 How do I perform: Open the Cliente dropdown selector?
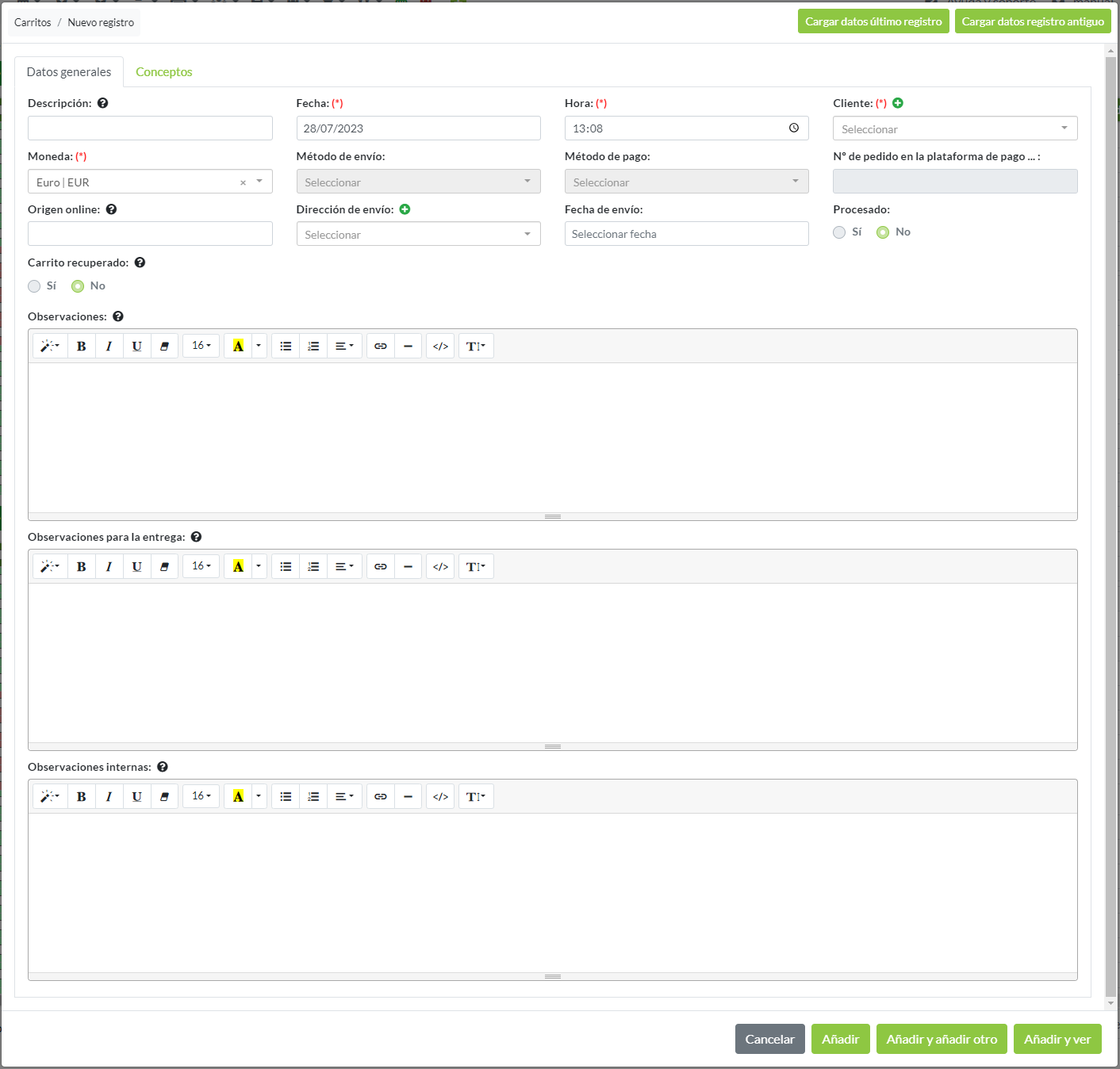point(954,128)
